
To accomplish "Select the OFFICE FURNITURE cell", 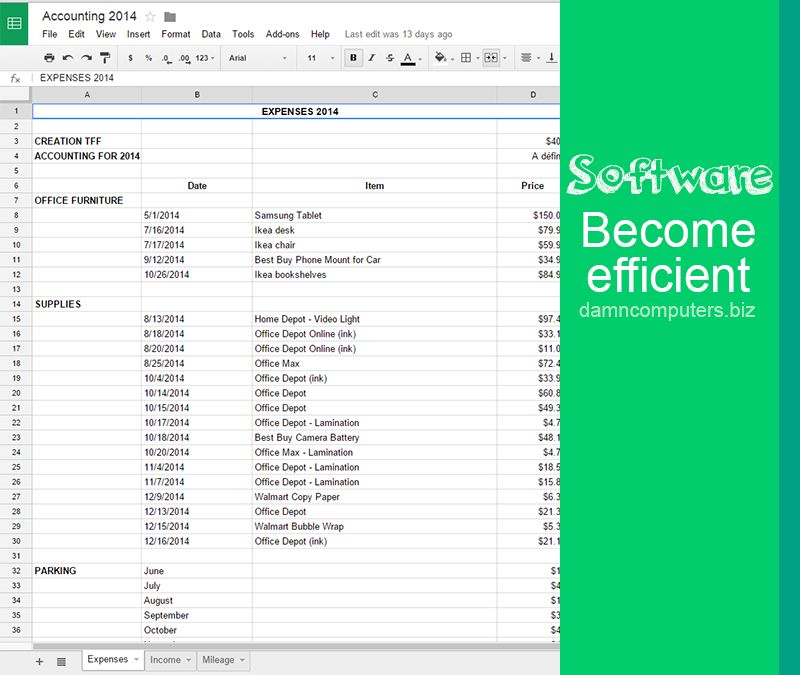I will coord(87,201).
